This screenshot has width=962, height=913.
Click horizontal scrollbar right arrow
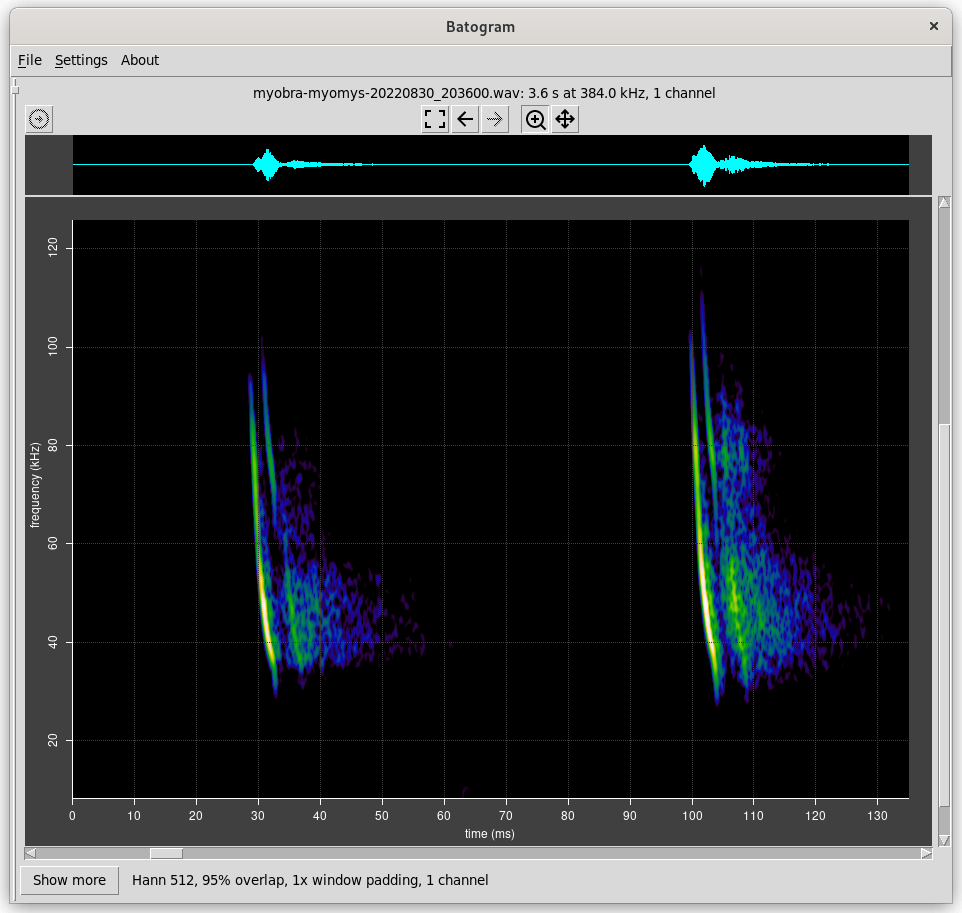click(927, 853)
